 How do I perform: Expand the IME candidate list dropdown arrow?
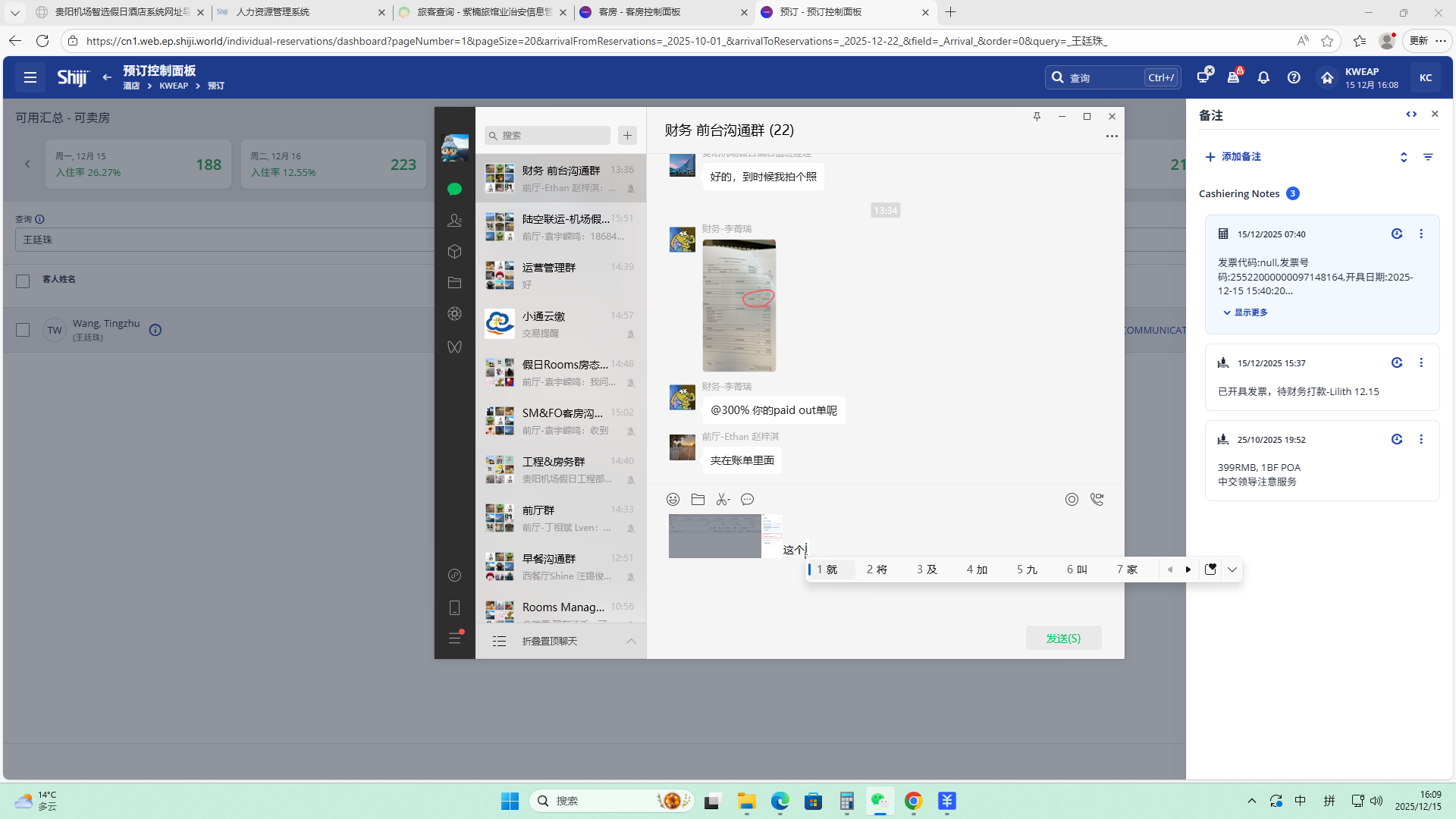(1232, 570)
